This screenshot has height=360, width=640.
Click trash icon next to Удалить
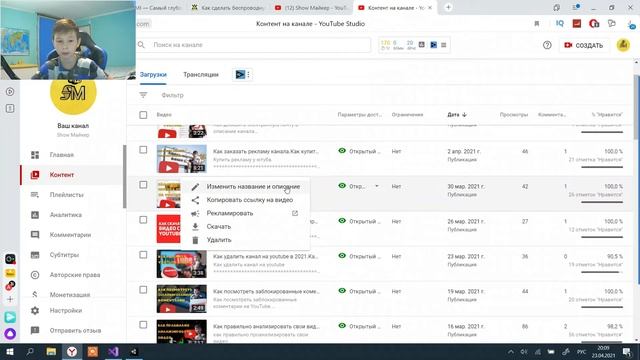[195, 240]
